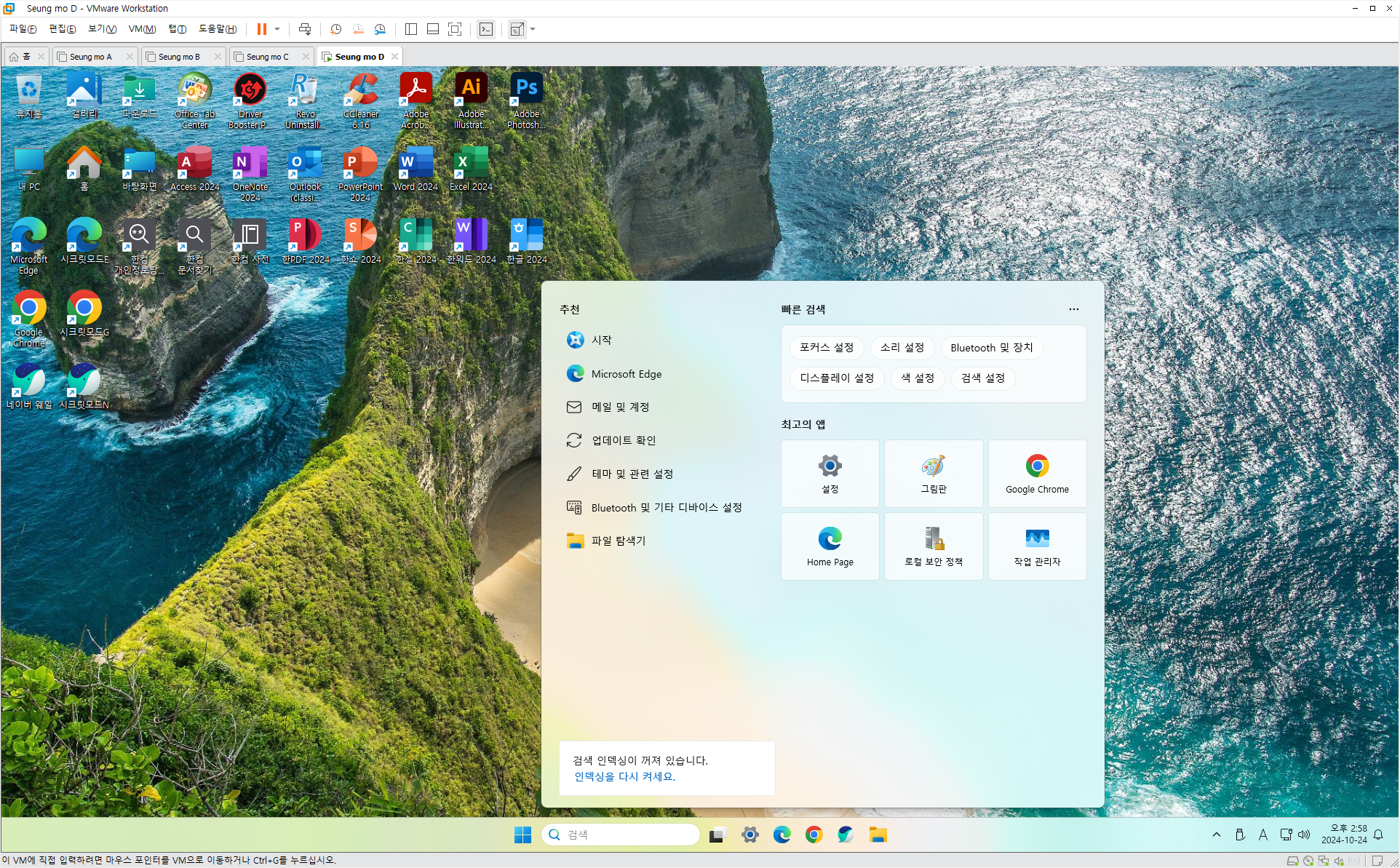Select 메일 및 계정 in 추천 list
This screenshot has height=868, width=1400.
coord(661,407)
